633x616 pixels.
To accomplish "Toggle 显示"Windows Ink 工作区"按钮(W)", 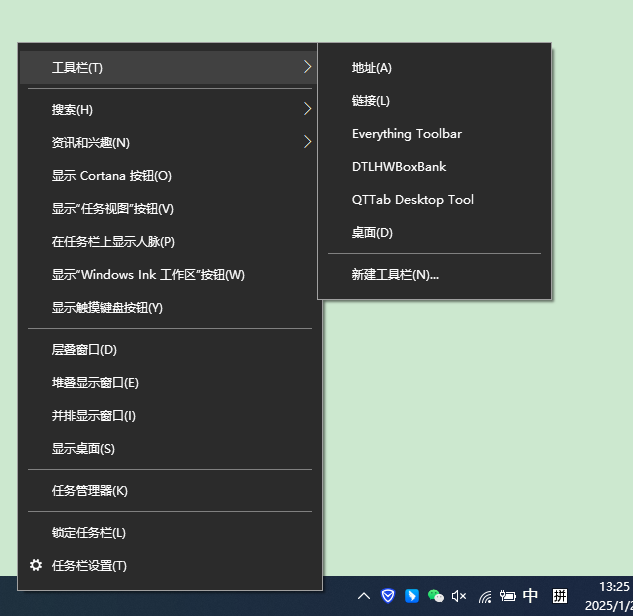I will point(168,275).
